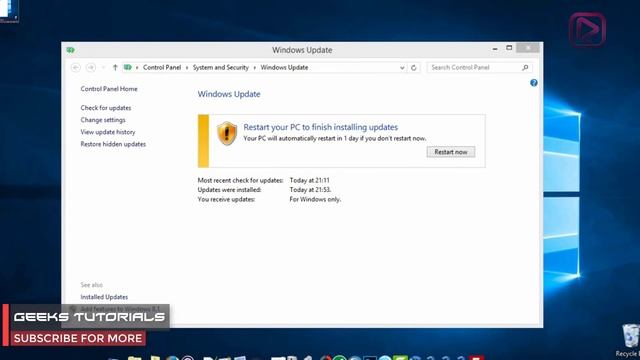Click the 'Today at 21:11' check time

[309, 180]
